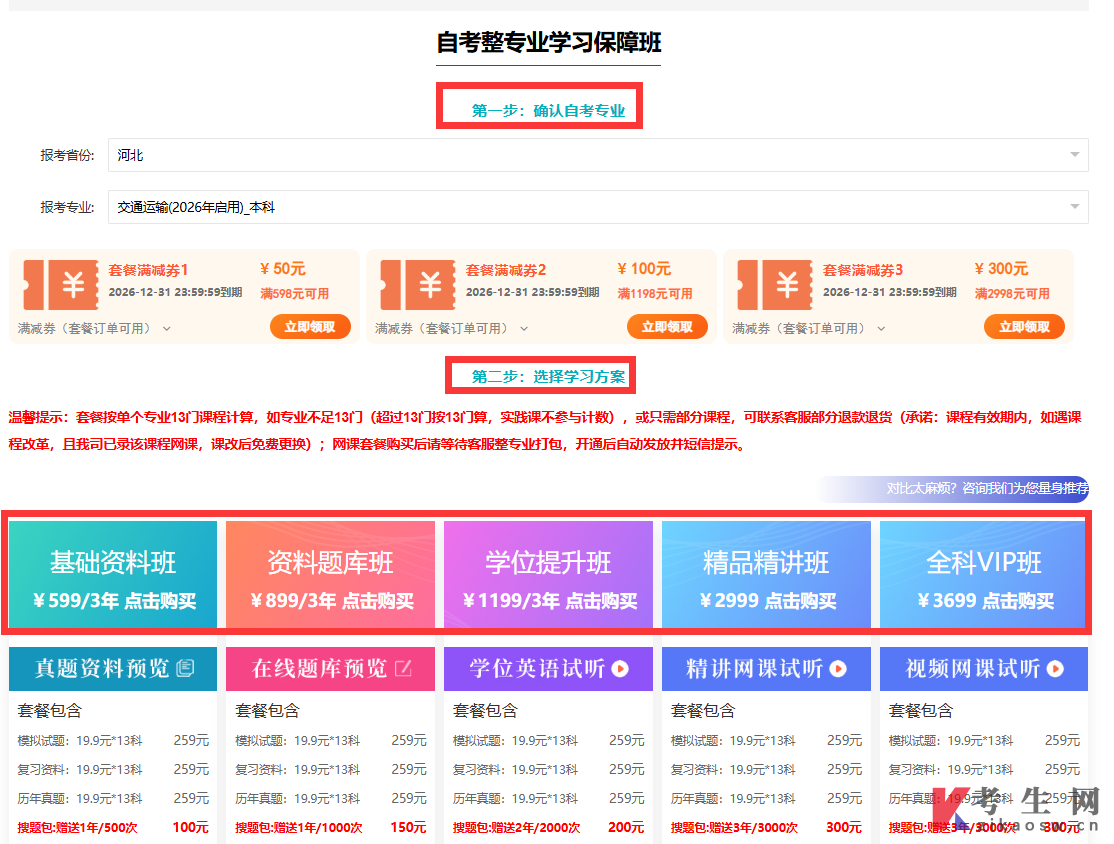Expand 满减券 details chevron under 套餐满减券3
1114x844 pixels.
(881, 329)
